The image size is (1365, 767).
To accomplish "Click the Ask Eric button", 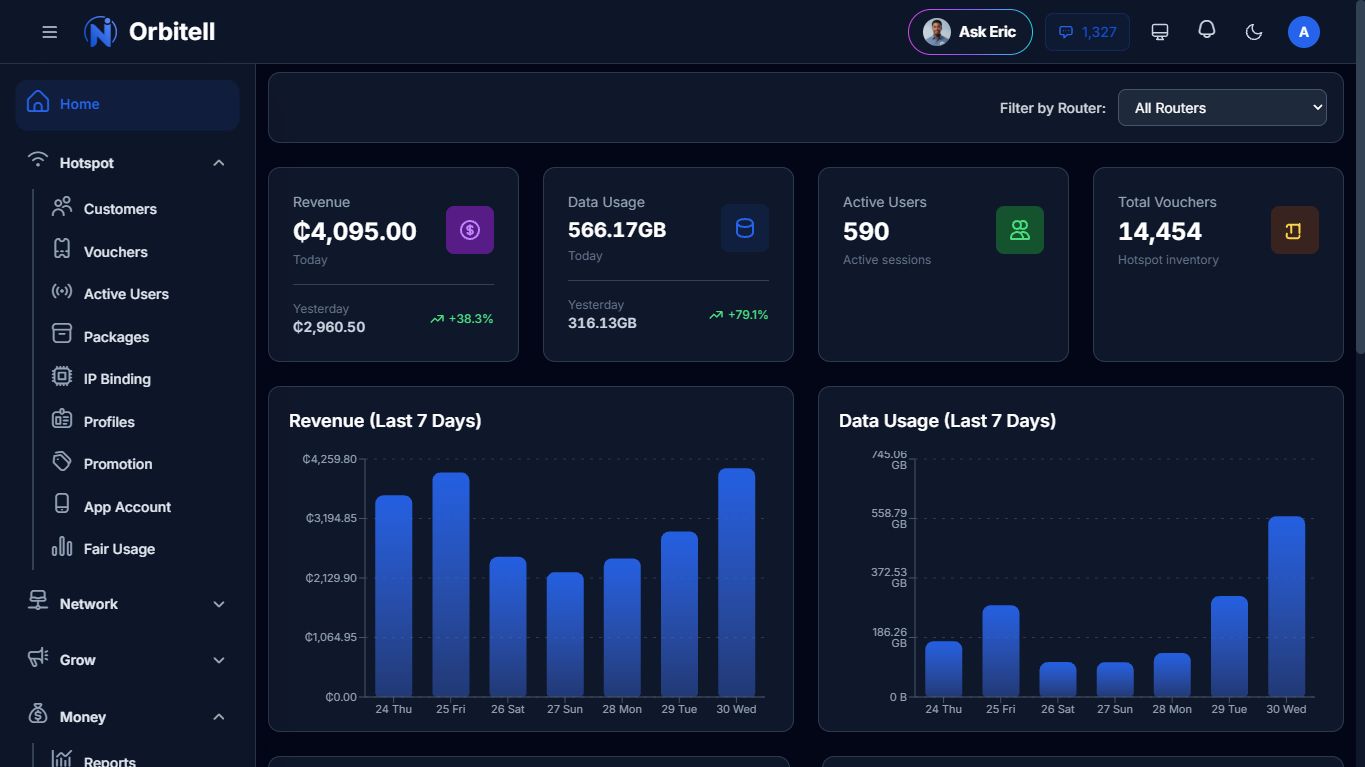I will 970,32.
